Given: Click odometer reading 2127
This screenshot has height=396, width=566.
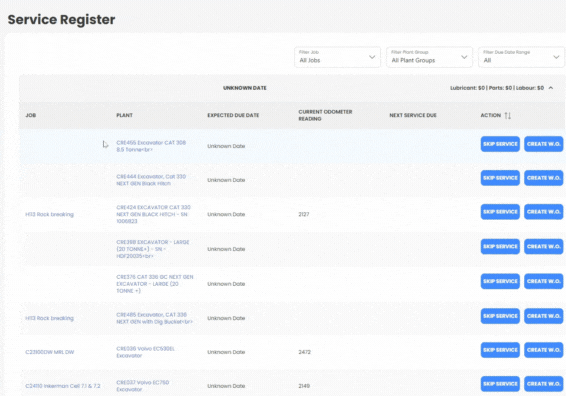Looking at the screenshot, I should tap(304, 214).
